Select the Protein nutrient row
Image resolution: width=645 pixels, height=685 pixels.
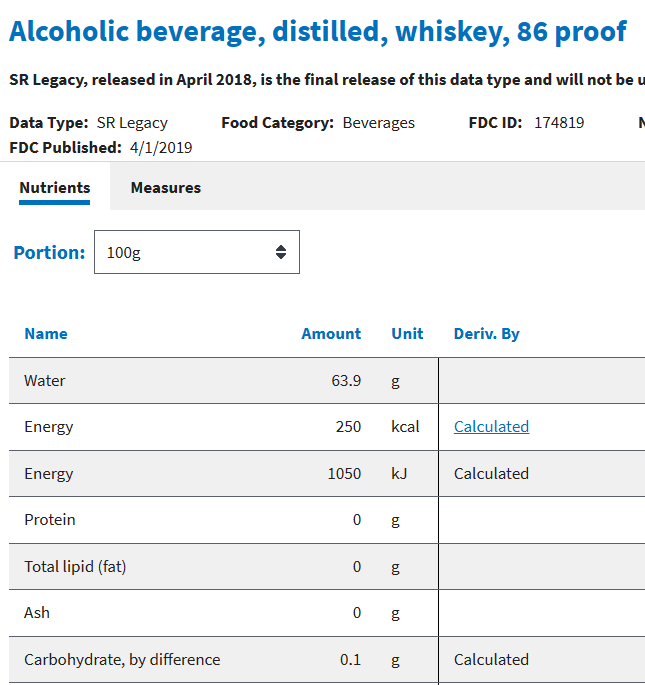coord(327,520)
